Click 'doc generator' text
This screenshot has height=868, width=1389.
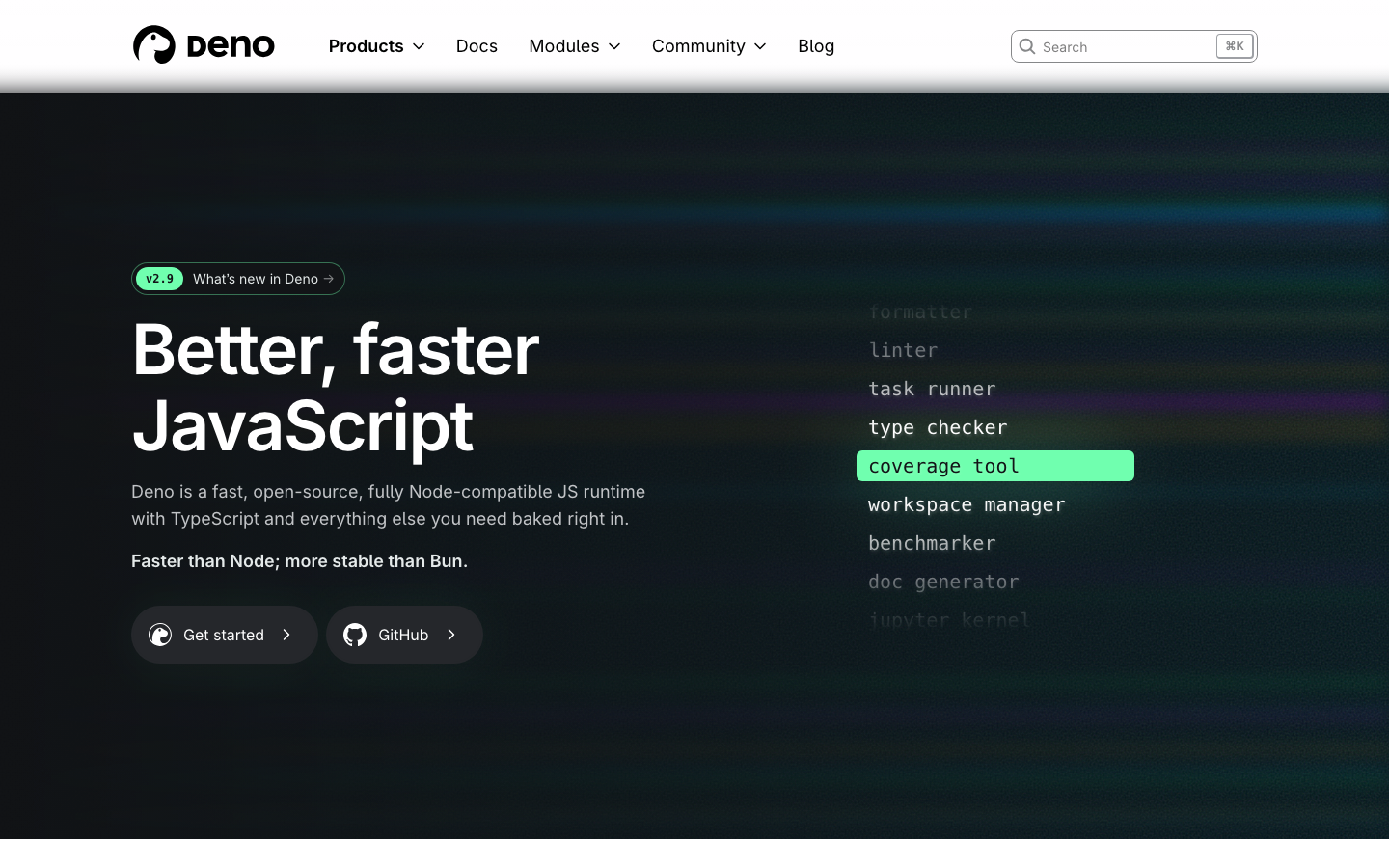[943, 582]
